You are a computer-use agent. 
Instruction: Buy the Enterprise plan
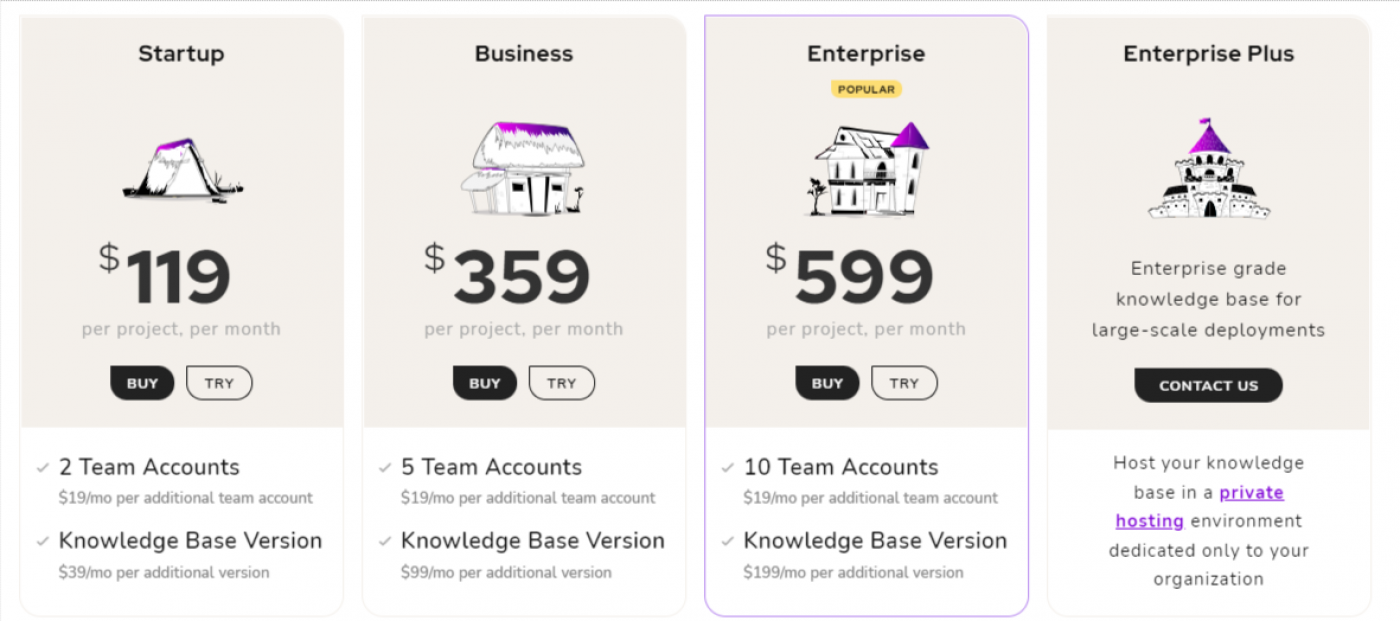pos(827,383)
